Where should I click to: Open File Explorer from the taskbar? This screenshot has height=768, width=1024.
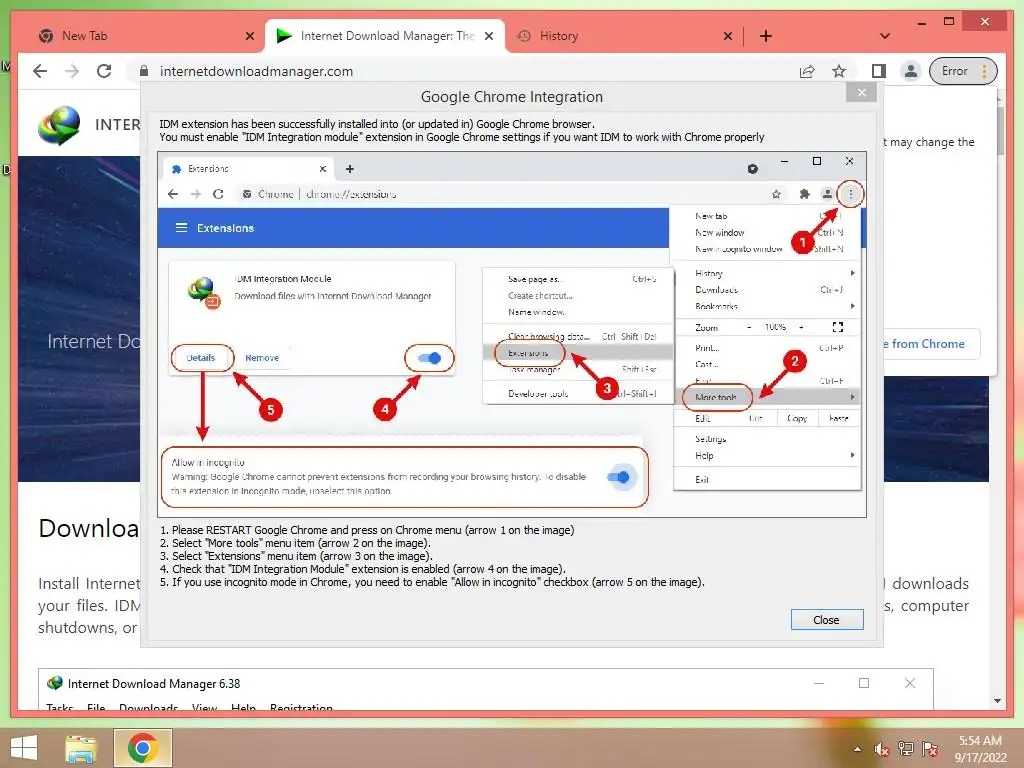coord(81,748)
